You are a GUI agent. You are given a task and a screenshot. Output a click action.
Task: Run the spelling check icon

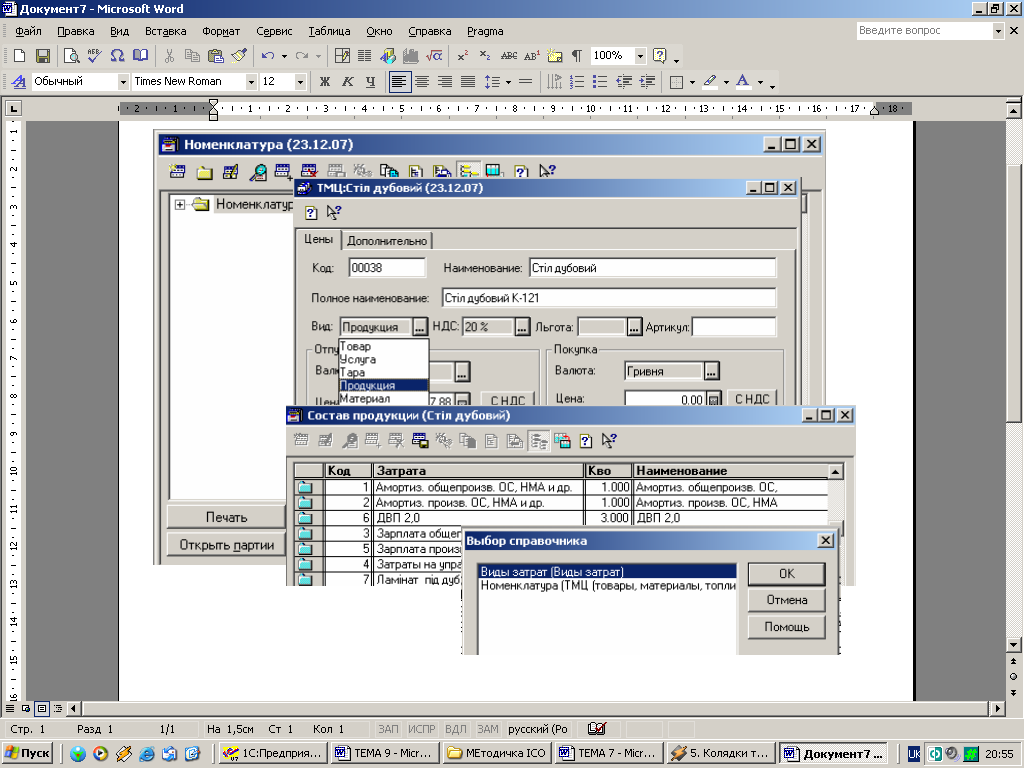pos(94,56)
